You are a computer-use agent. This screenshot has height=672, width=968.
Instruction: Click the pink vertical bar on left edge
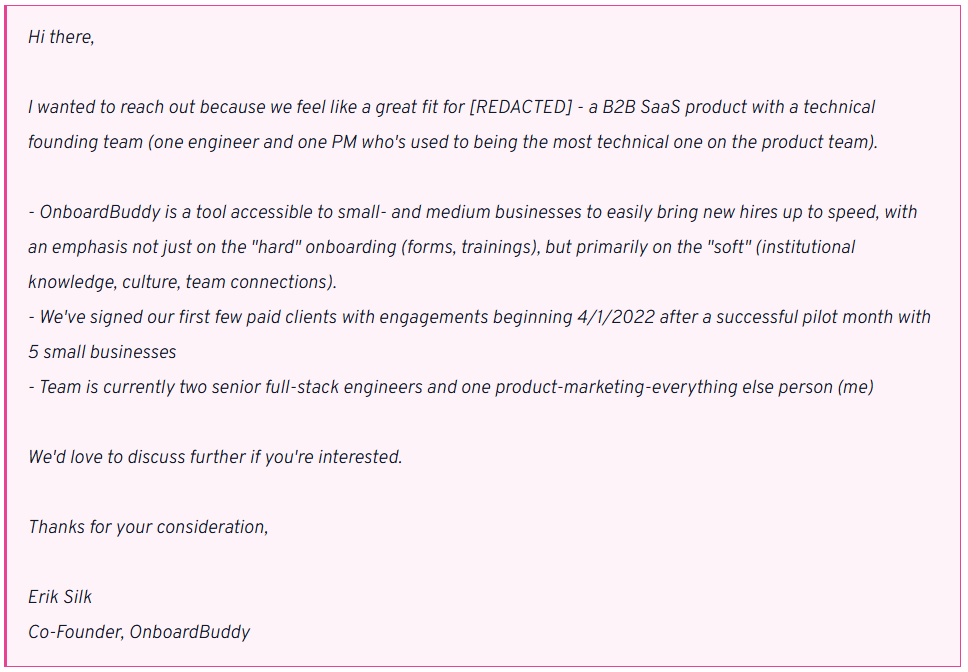(4, 336)
